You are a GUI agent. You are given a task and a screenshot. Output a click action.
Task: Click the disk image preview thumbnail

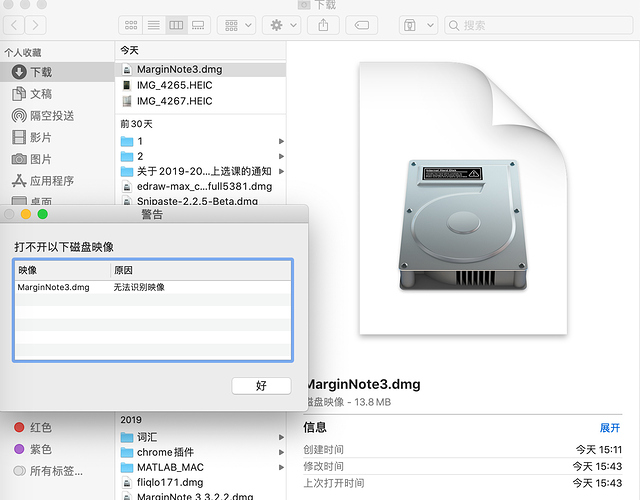coord(463,198)
